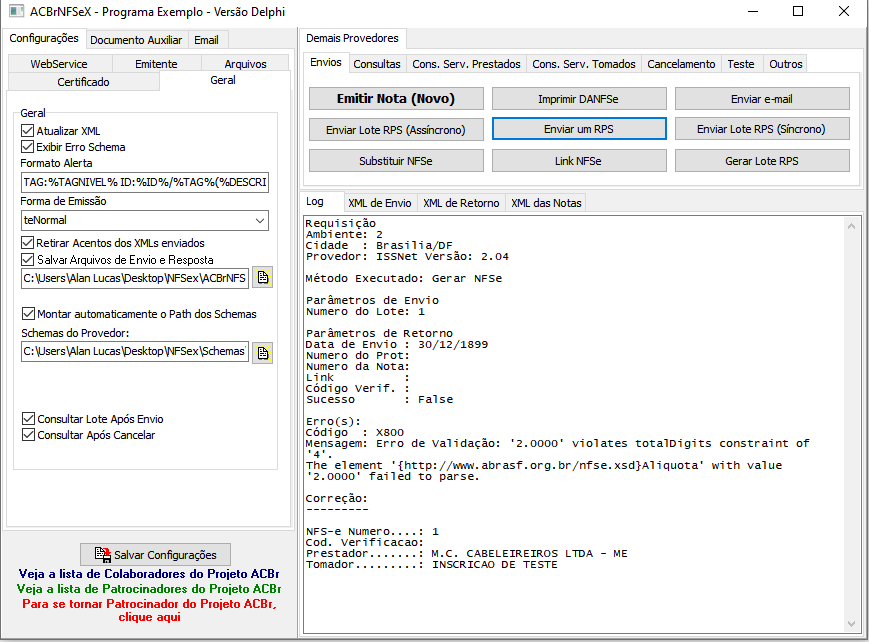
Task: Open the WebService tab
Action: [59, 64]
